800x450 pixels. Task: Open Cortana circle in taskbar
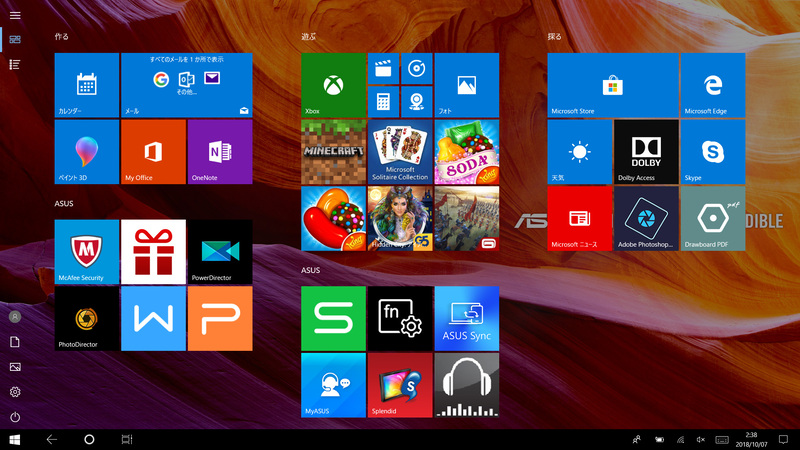point(89,439)
